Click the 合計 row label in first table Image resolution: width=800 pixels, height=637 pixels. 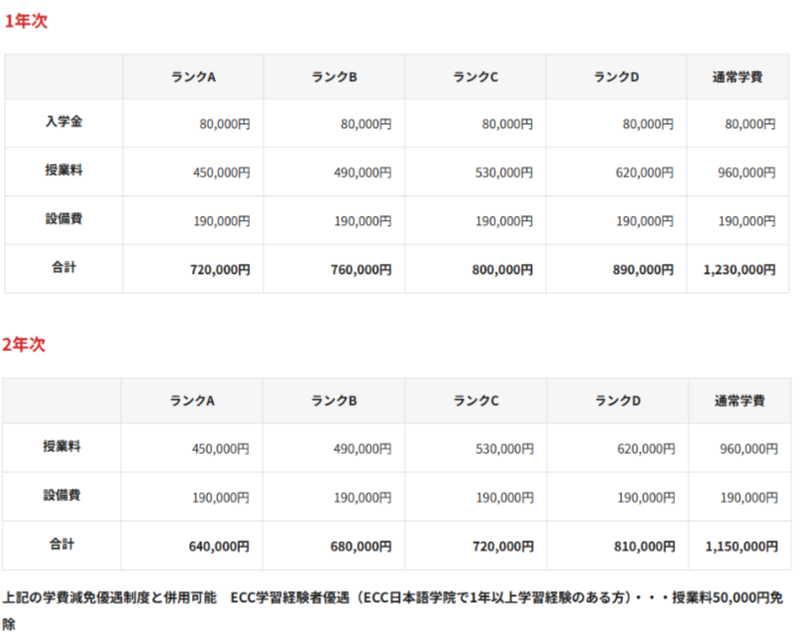[63, 268]
